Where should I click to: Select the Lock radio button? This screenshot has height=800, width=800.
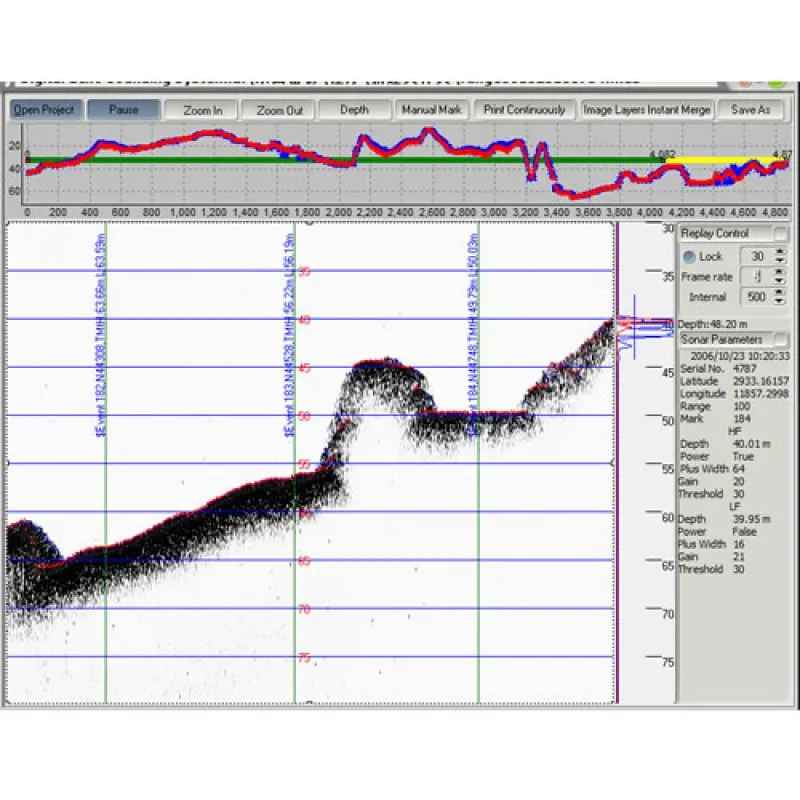(x=690, y=256)
